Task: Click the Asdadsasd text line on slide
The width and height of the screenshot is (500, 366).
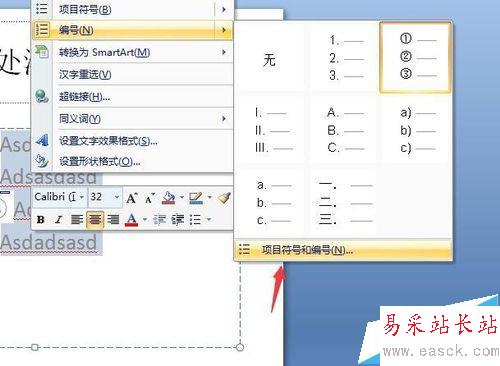Action: pyautogui.click(x=49, y=242)
